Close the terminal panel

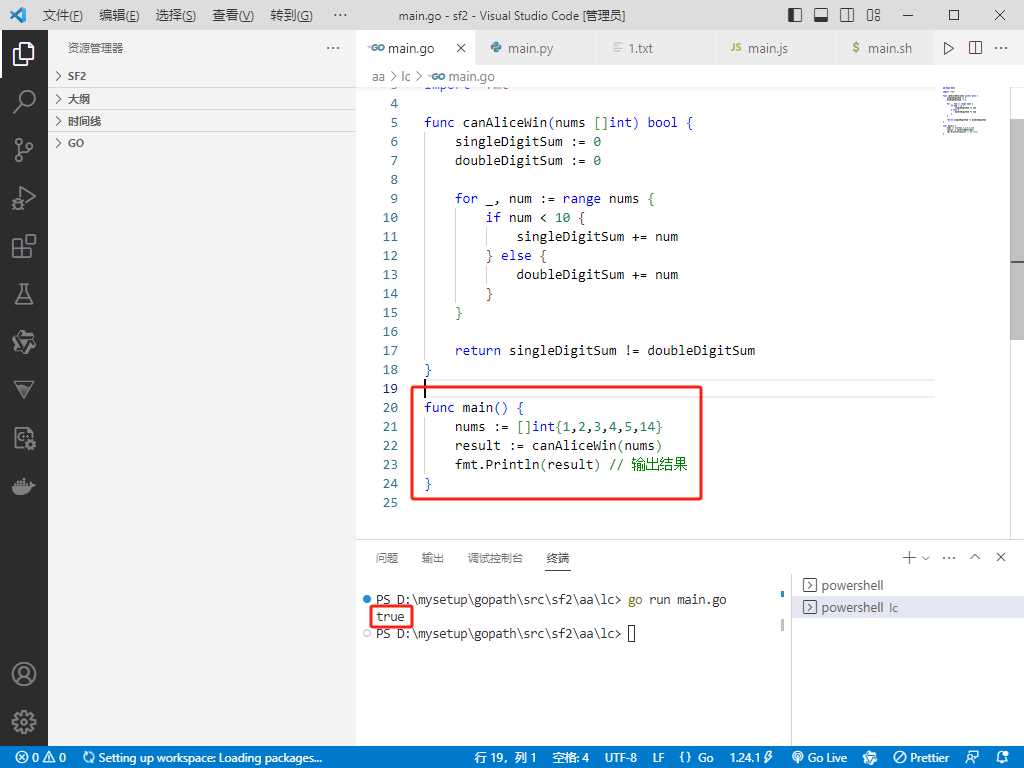(1000, 557)
